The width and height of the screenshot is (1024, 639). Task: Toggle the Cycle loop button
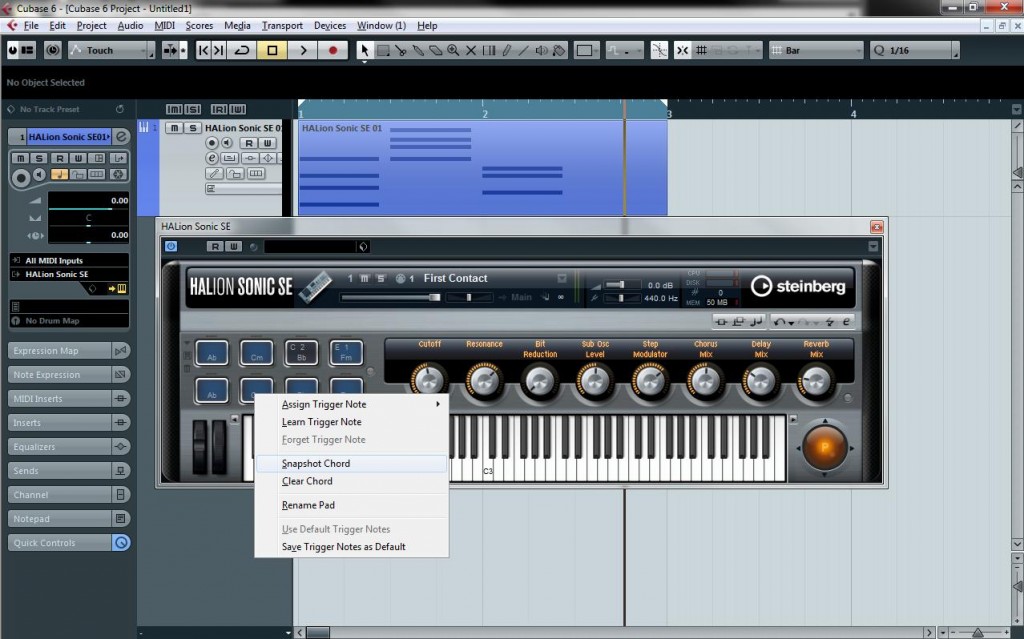coord(242,50)
